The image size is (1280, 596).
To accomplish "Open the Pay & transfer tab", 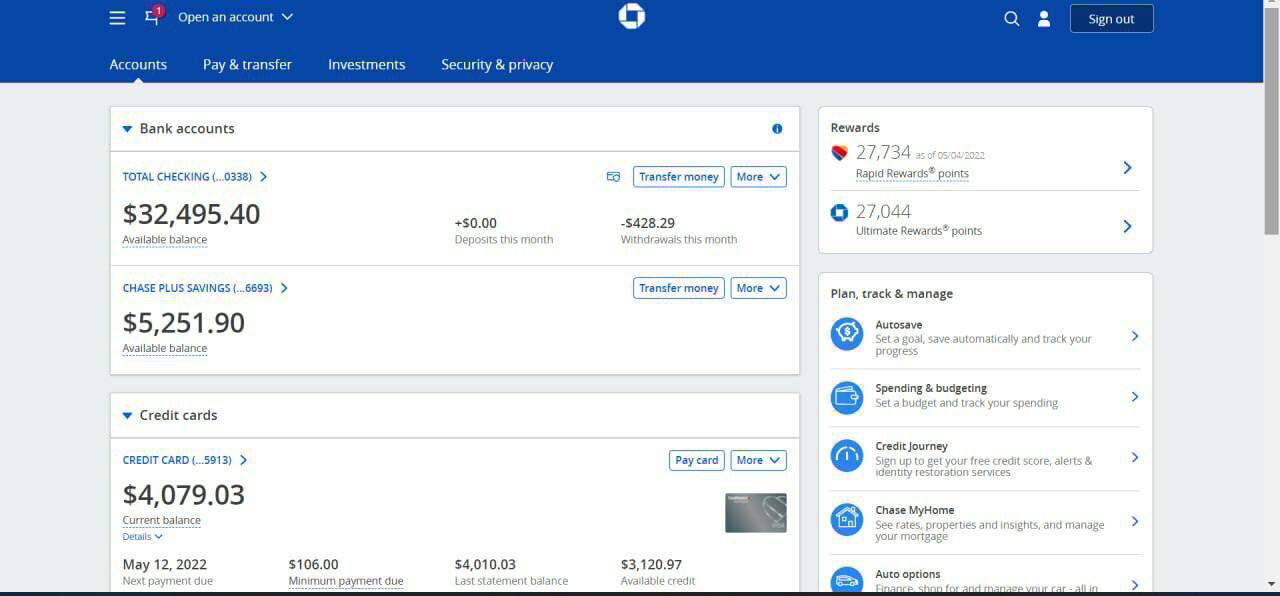I will [x=247, y=65].
